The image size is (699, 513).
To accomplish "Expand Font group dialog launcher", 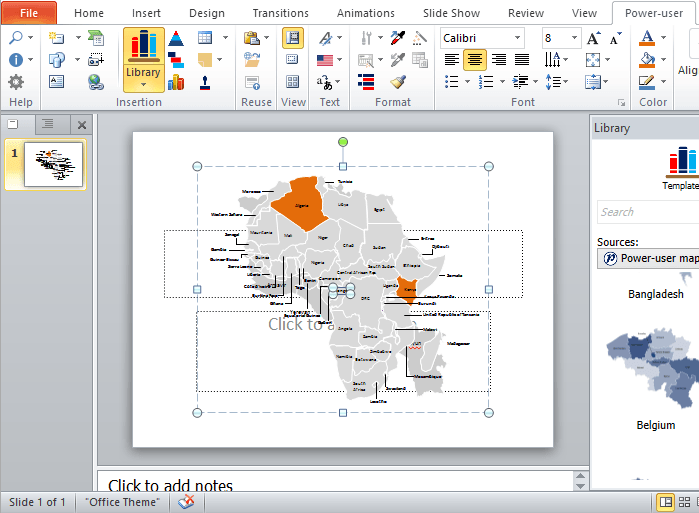I will click(x=621, y=103).
